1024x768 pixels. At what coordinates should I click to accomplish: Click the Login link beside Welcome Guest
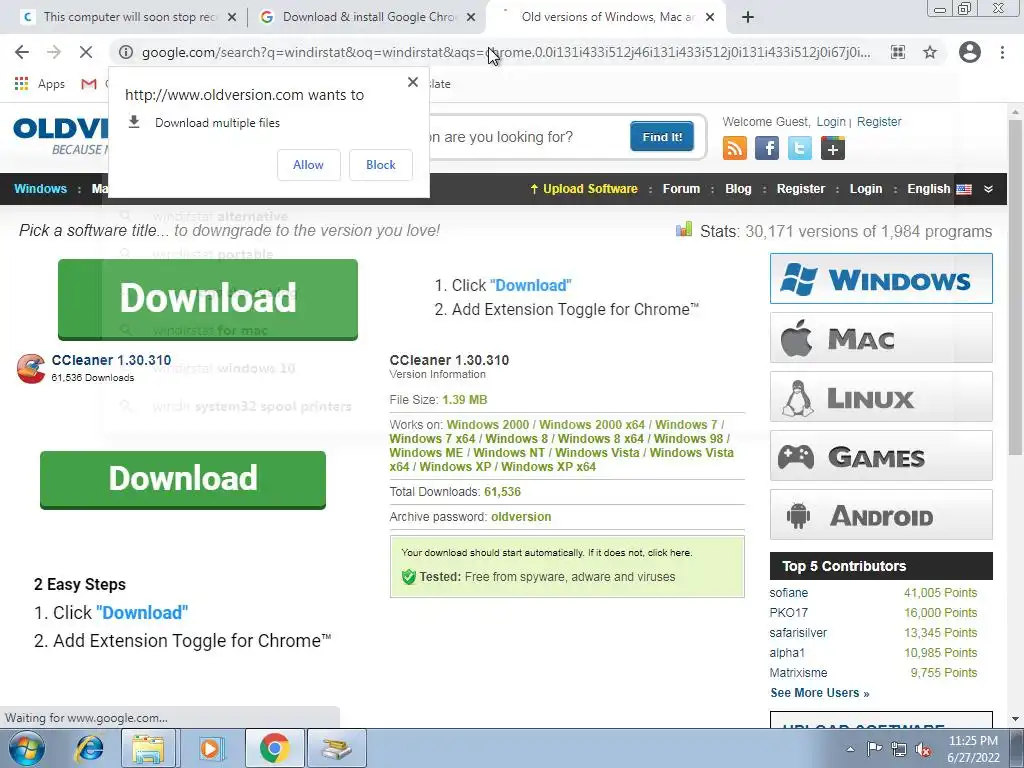pos(831,121)
